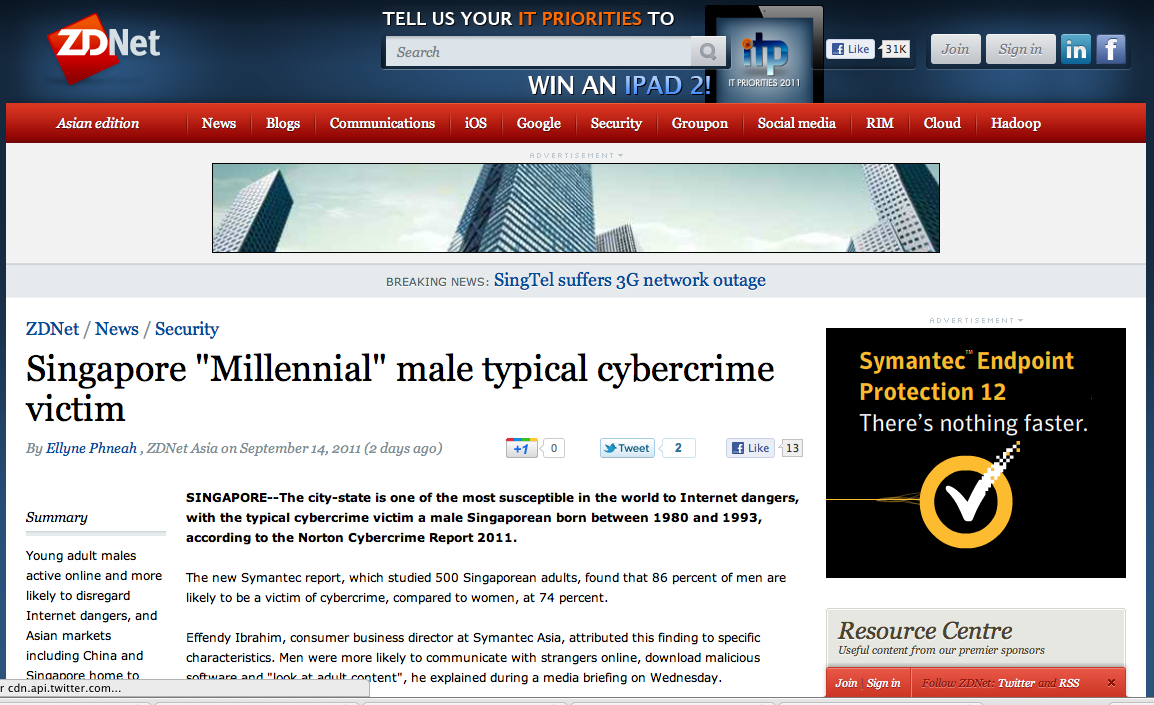Open the Security menu item

[616, 123]
